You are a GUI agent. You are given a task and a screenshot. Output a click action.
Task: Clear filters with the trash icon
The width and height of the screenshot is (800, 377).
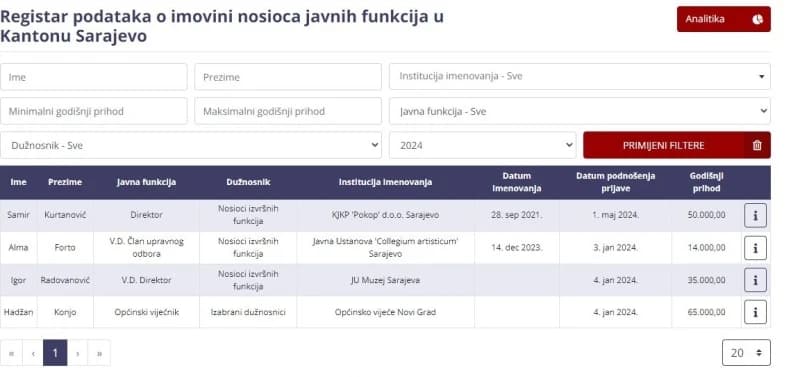[757, 145]
